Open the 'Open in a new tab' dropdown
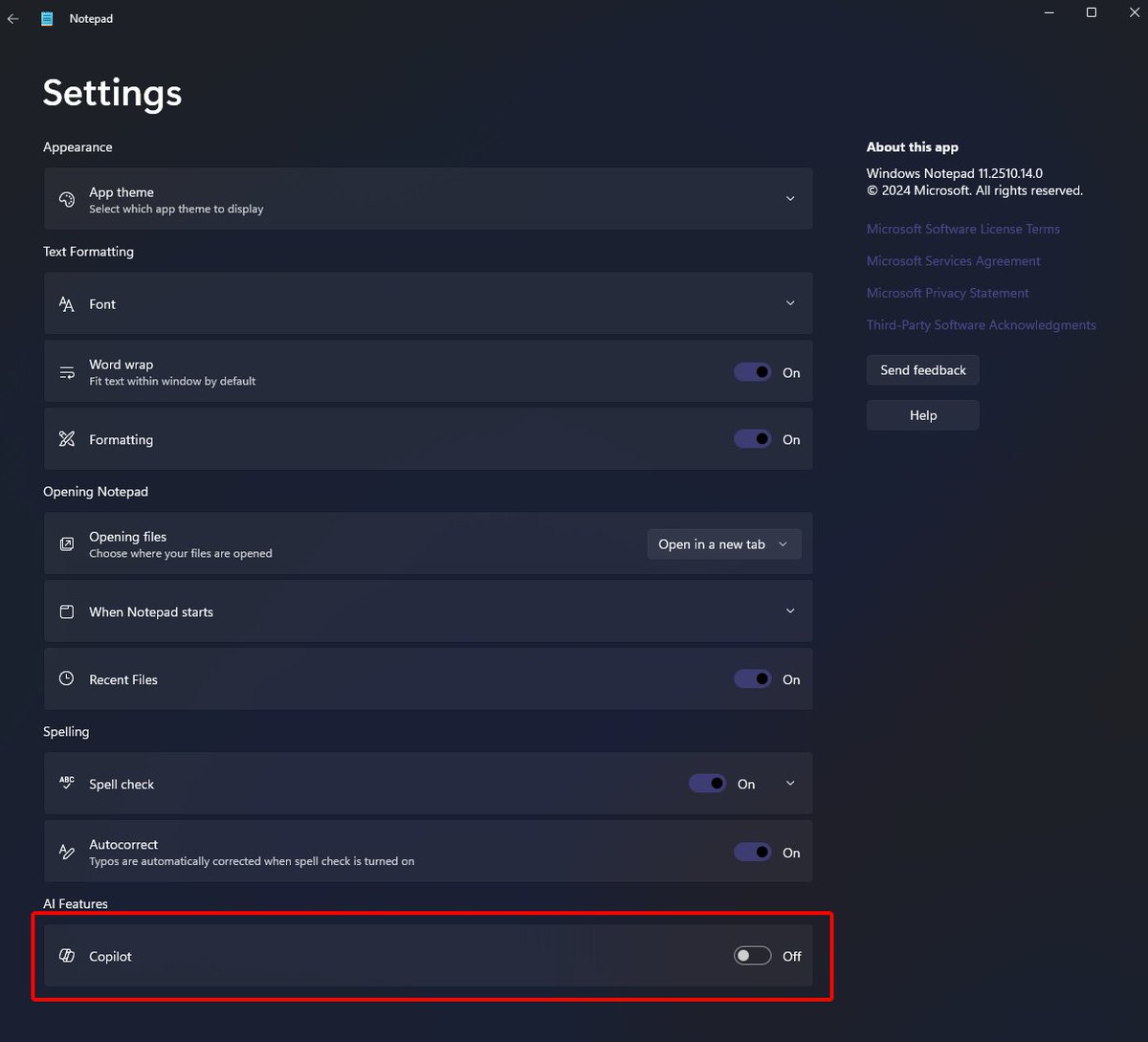Screen dimensions: 1148x1042 tap(724, 544)
